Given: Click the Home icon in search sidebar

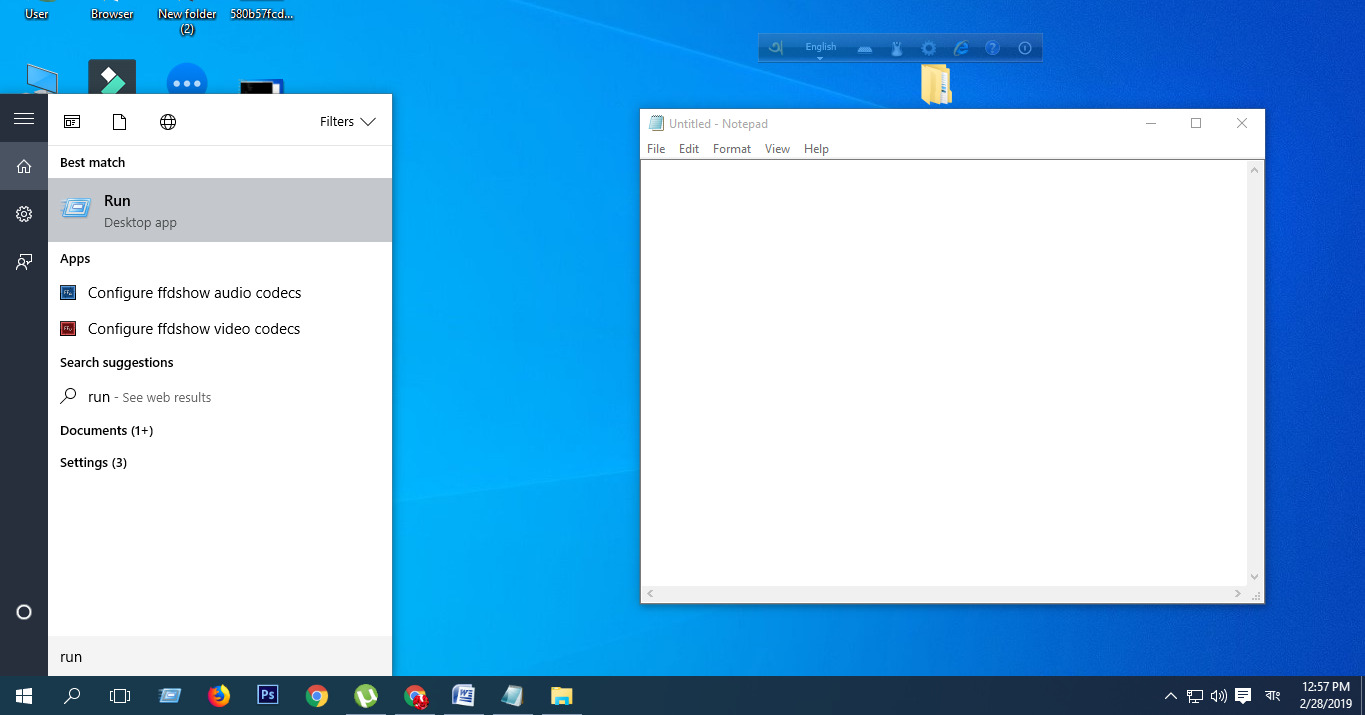Looking at the screenshot, I should pyautogui.click(x=24, y=166).
